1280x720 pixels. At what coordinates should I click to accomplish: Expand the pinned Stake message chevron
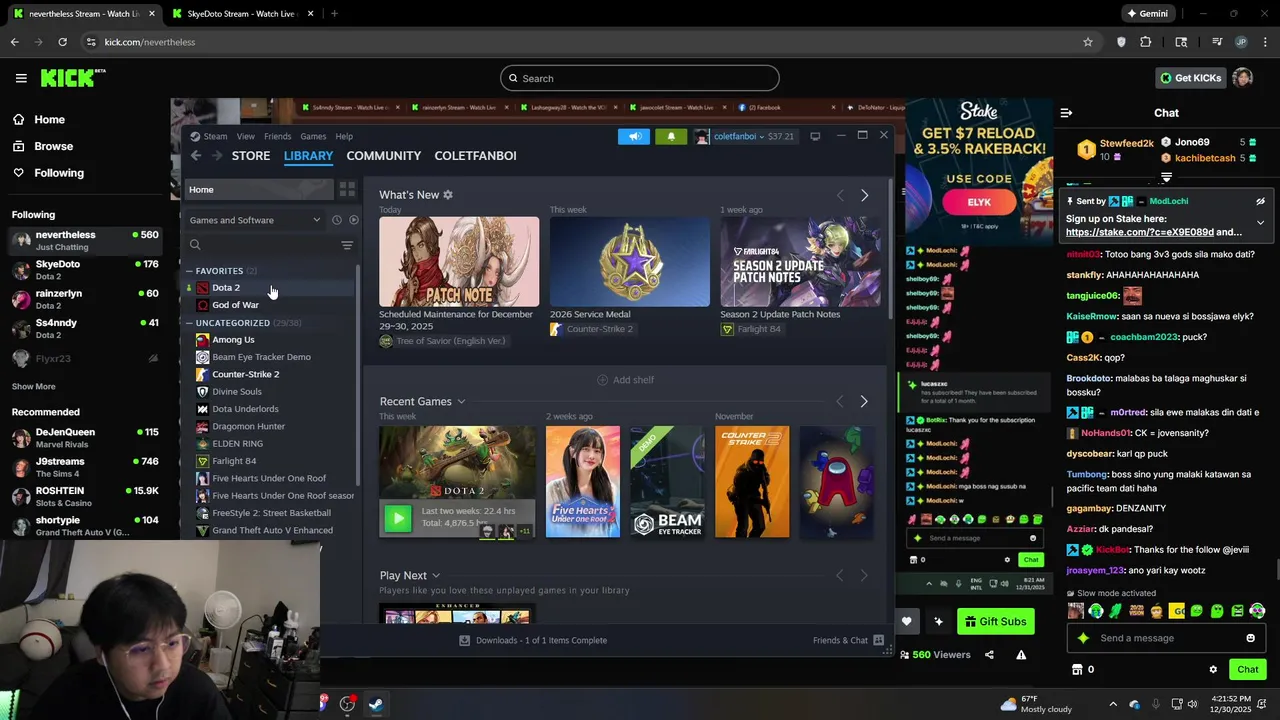[1260, 223]
